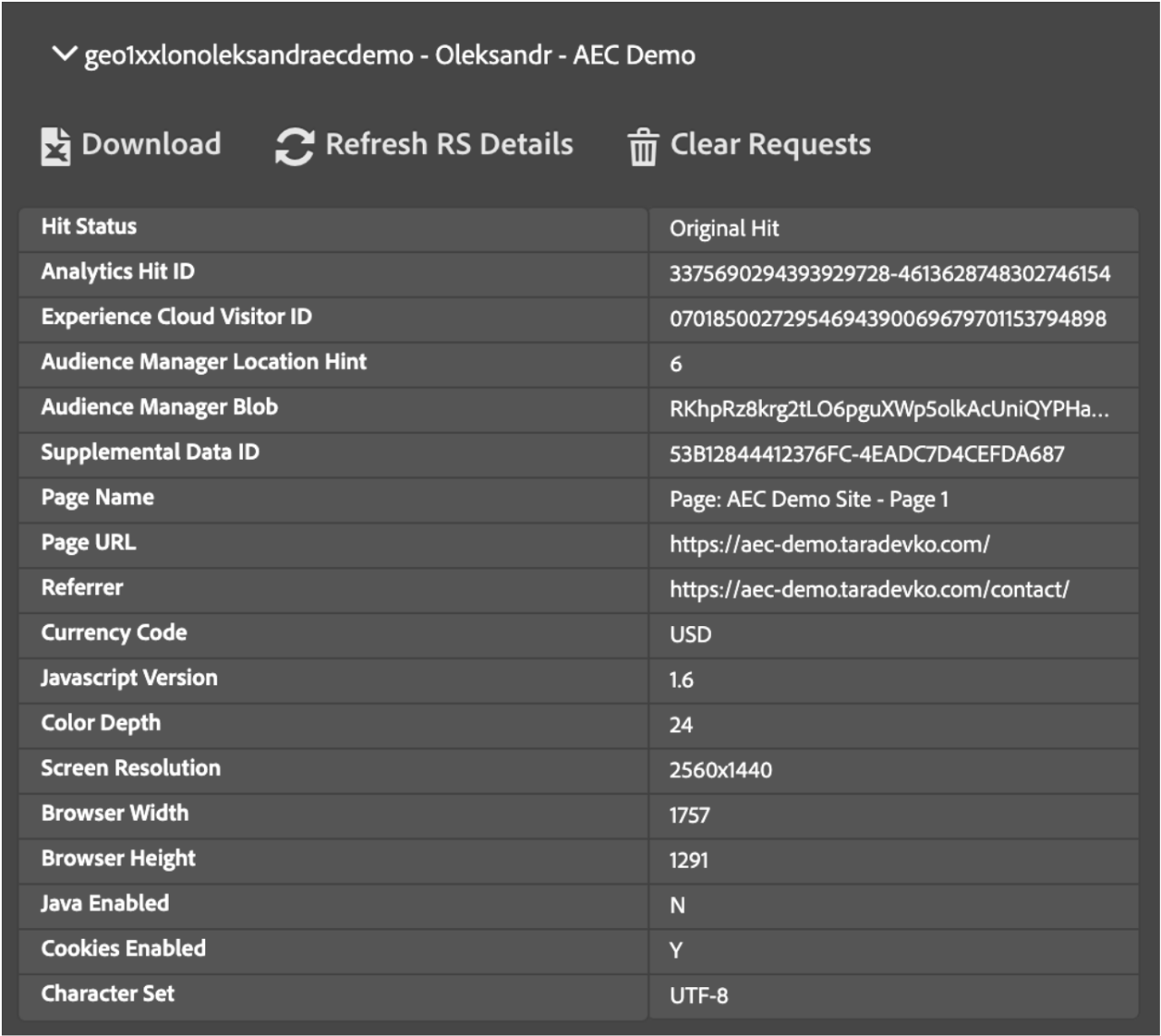Select the referrer URL ending in /contact/
The image size is (1161, 1036).
click(869, 590)
